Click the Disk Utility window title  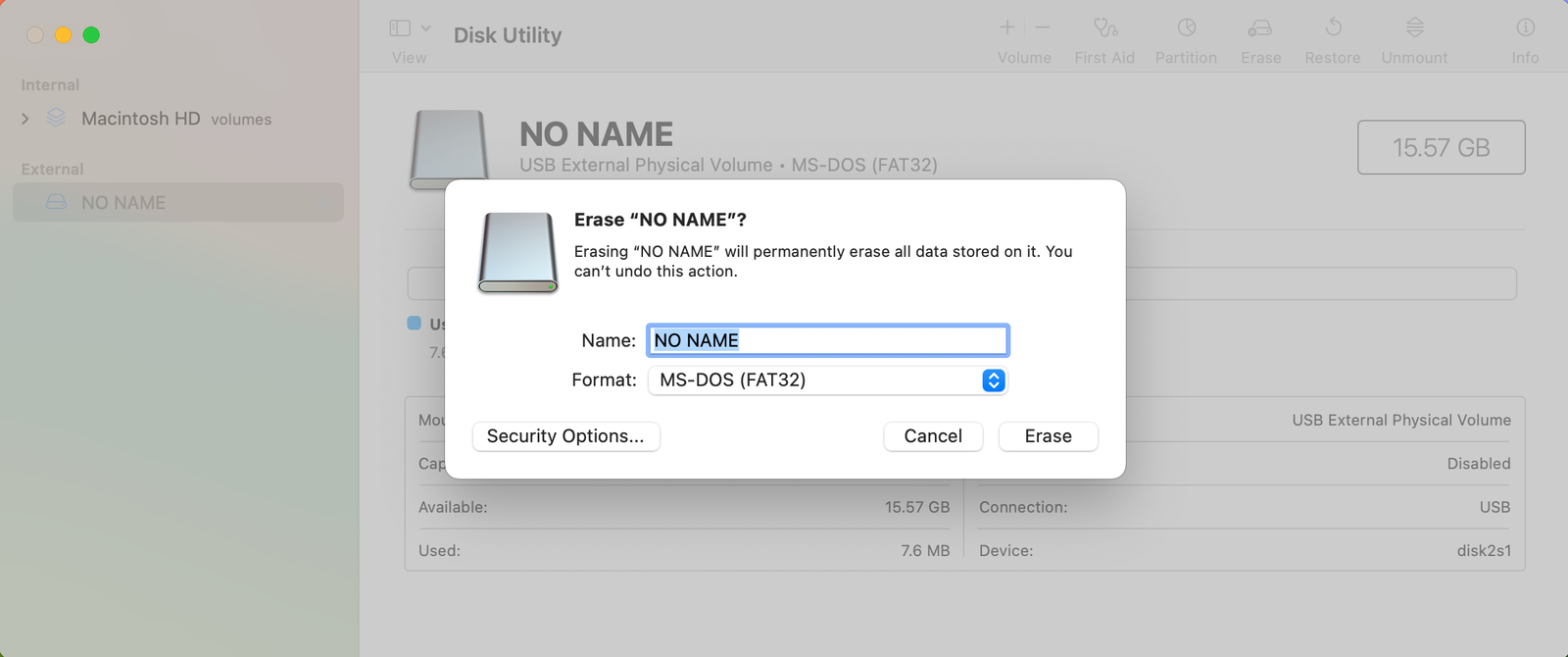click(x=508, y=35)
